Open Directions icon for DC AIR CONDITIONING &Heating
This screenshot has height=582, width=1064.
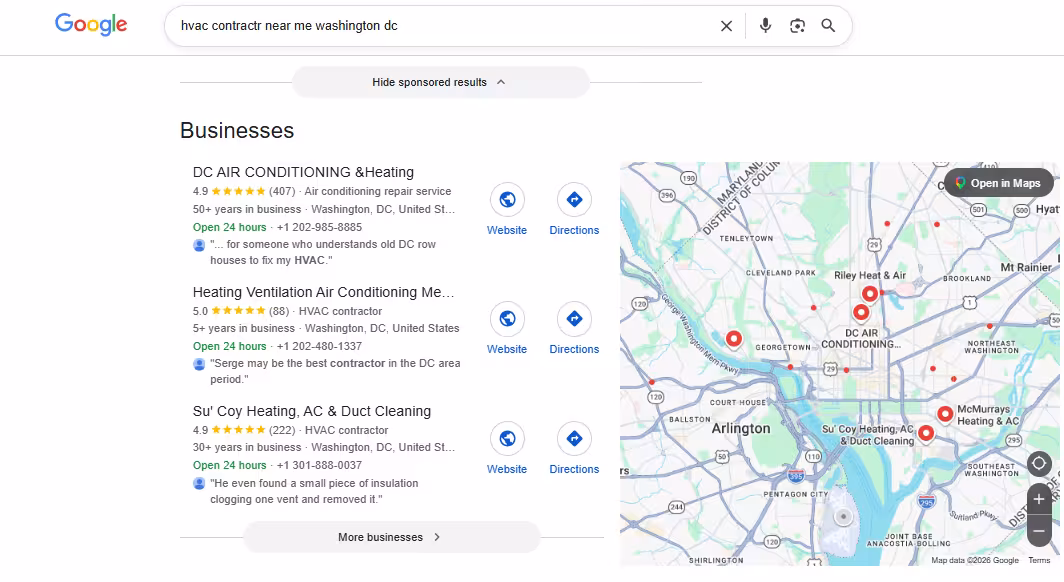(574, 199)
